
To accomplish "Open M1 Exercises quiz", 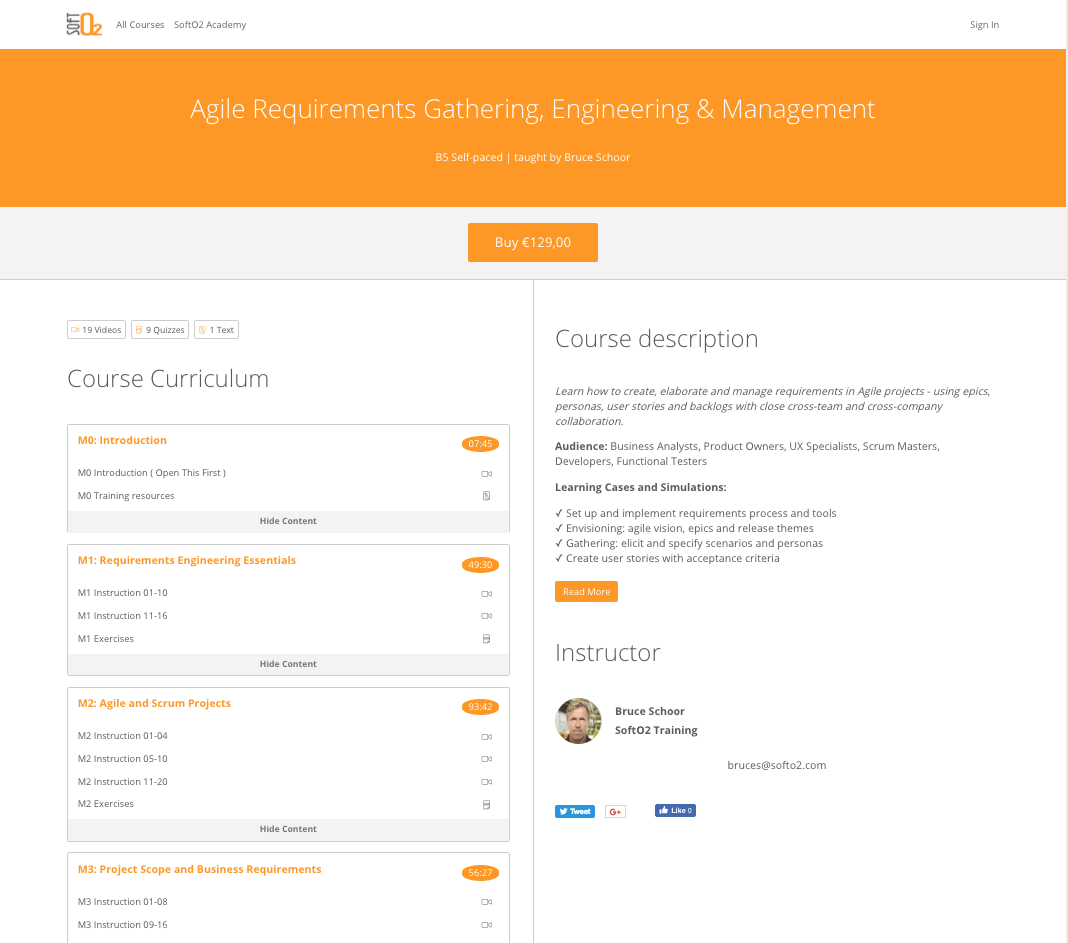I will 106,639.
